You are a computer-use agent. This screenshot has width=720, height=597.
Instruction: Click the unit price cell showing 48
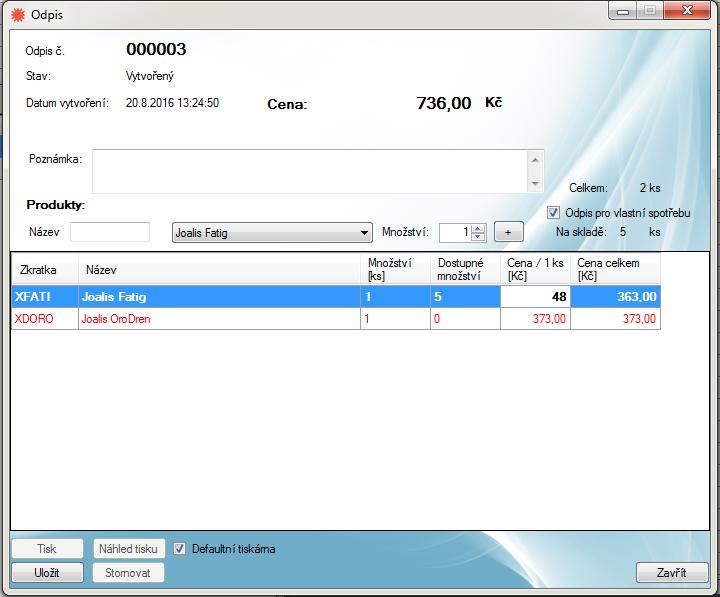point(535,297)
